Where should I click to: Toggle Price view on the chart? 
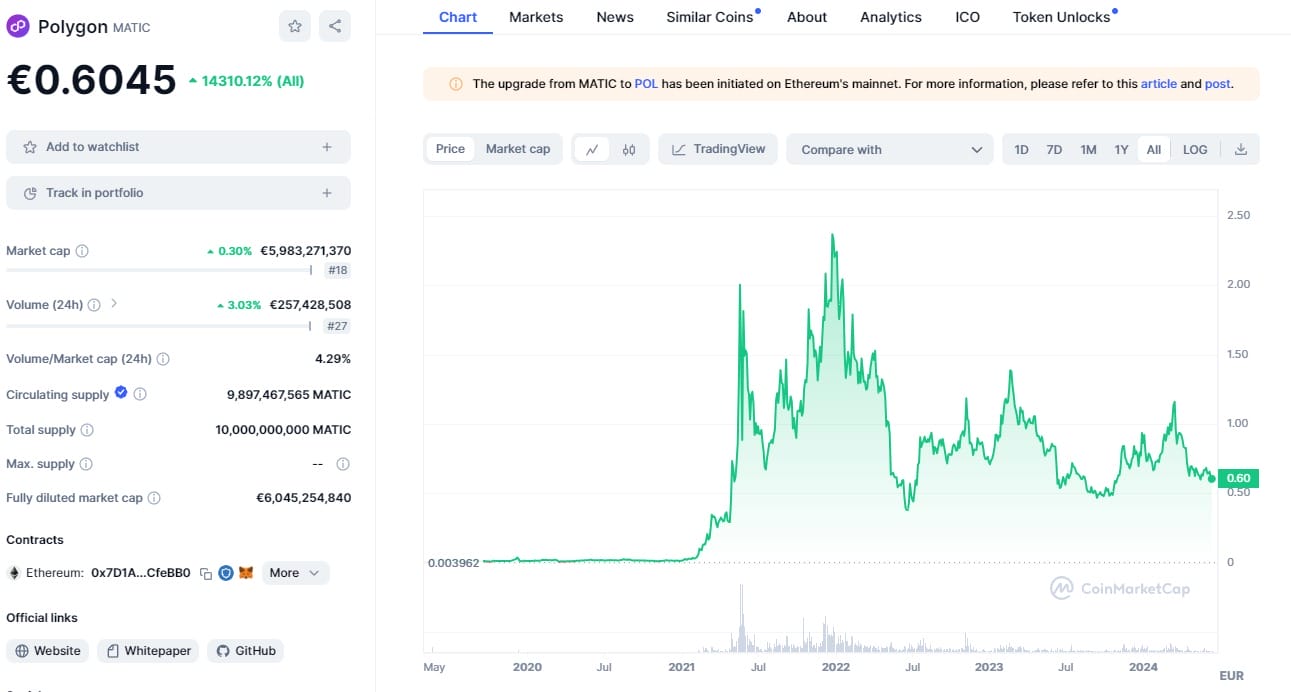(449, 148)
